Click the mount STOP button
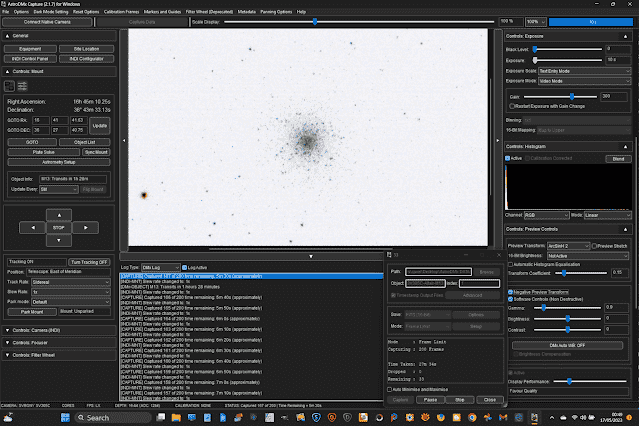Screen dimensions: 639x426 pyautogui.click(x=59, y=227)
